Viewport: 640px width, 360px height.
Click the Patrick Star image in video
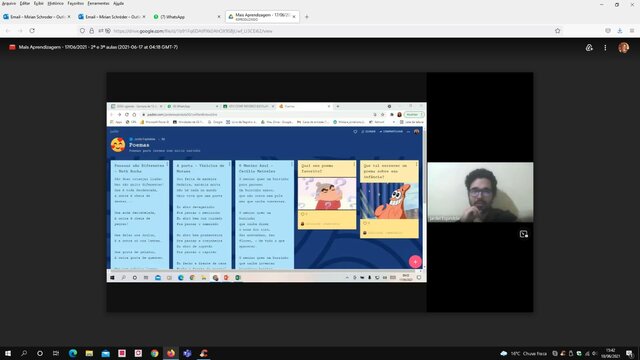click(x=389, y=201)
